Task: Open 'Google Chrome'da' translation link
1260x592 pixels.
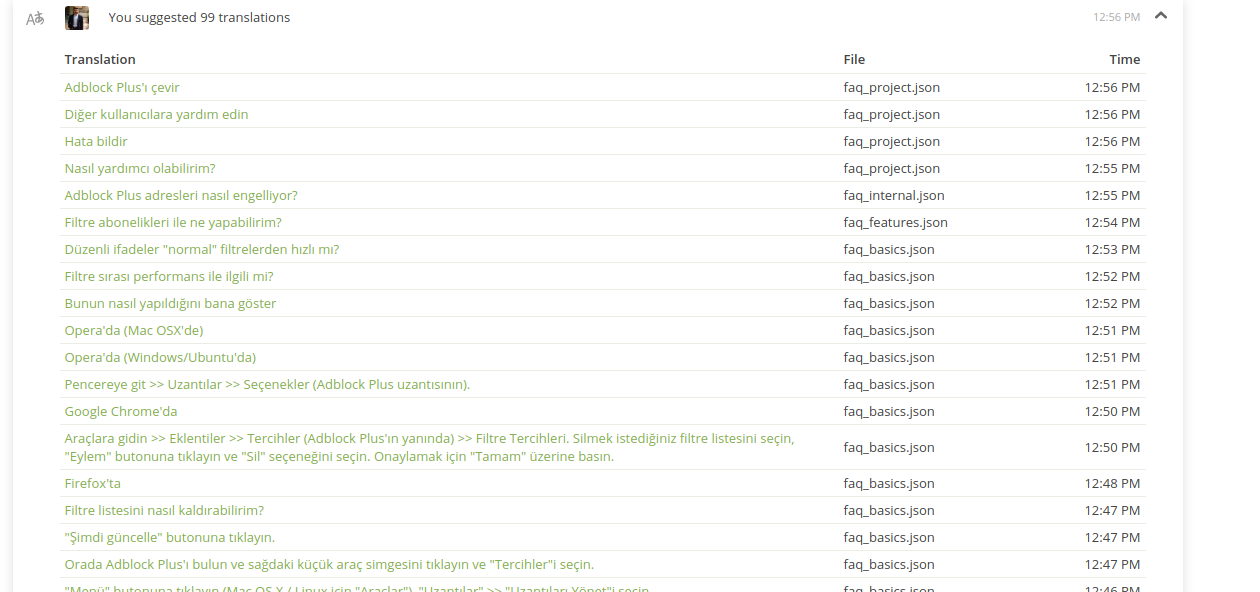Action: 121,411
